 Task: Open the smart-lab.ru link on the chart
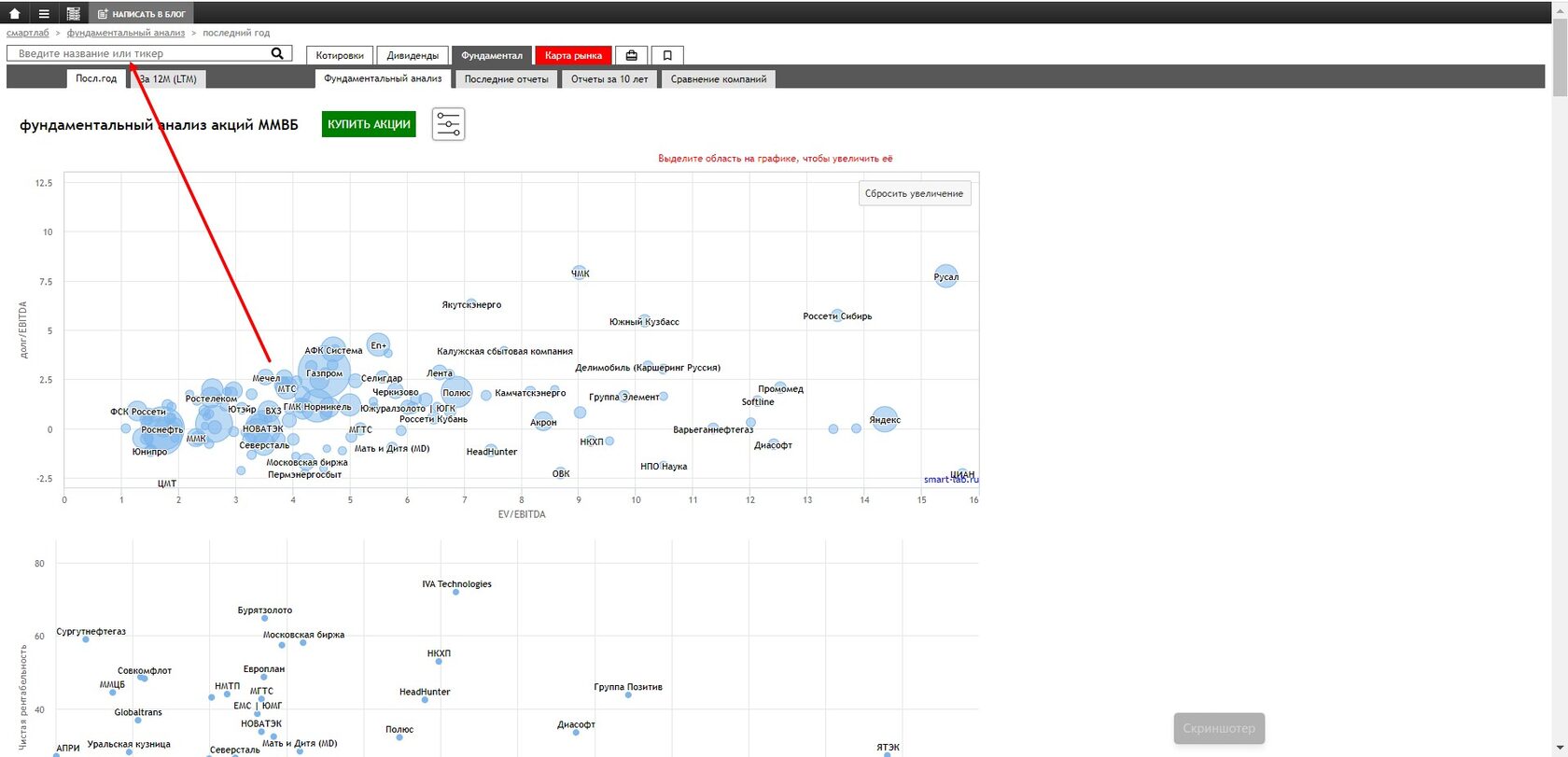coord(951,480)
